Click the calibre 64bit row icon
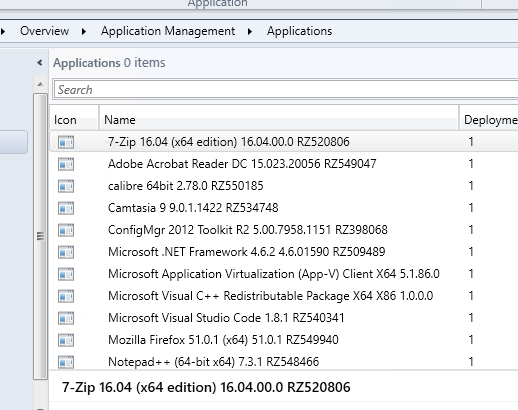The image size is (518, 410). 66,186
